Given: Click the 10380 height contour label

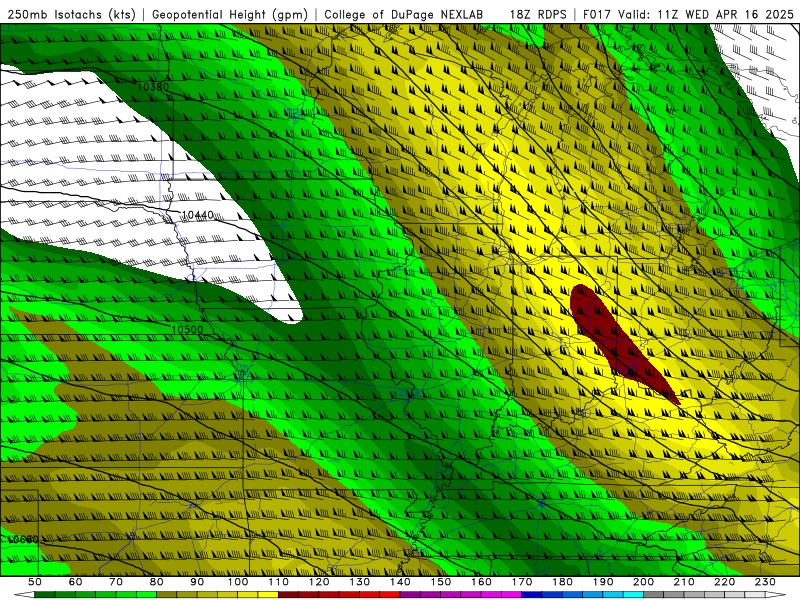Looking at the screenshot, I should [153, 87].
